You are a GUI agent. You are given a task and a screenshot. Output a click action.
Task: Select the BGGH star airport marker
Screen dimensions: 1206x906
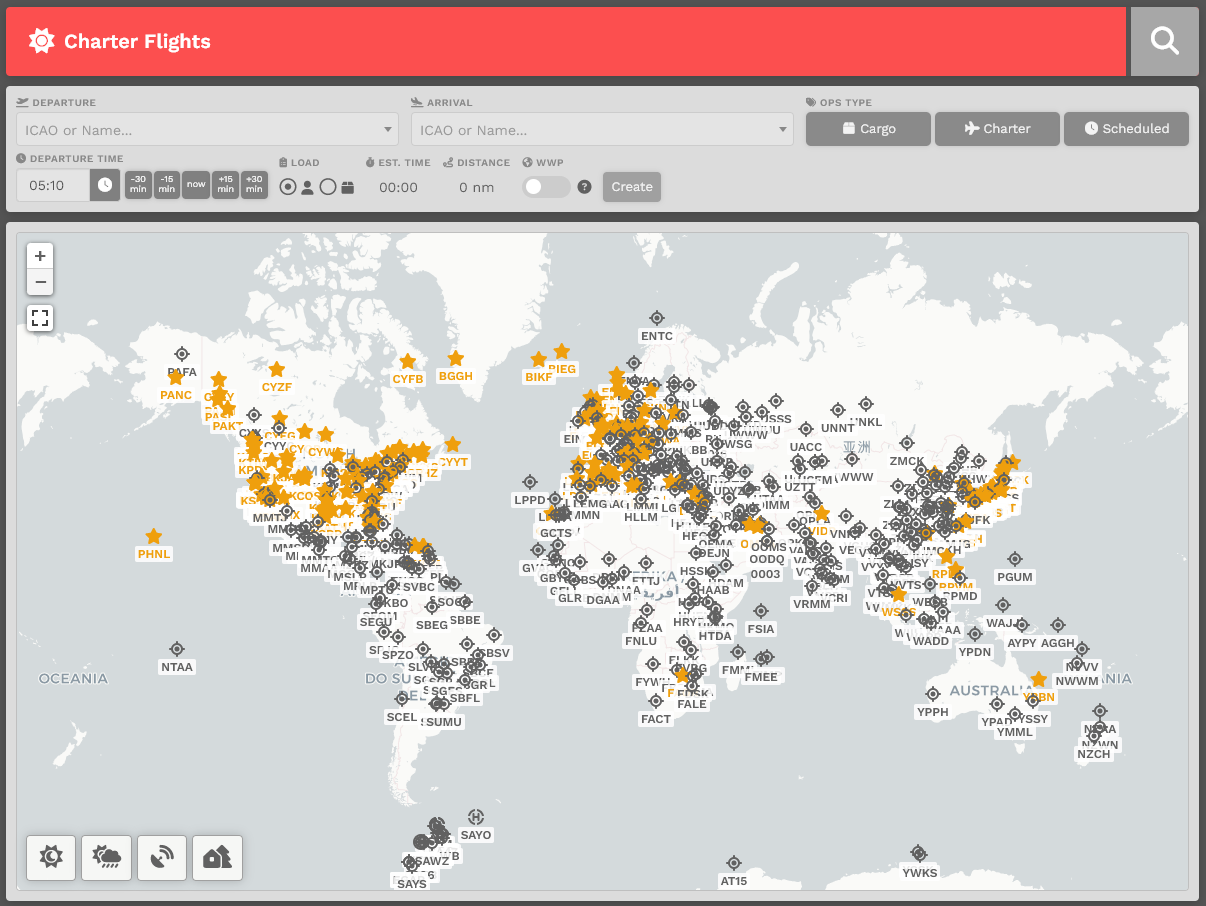tap(455, 358)
